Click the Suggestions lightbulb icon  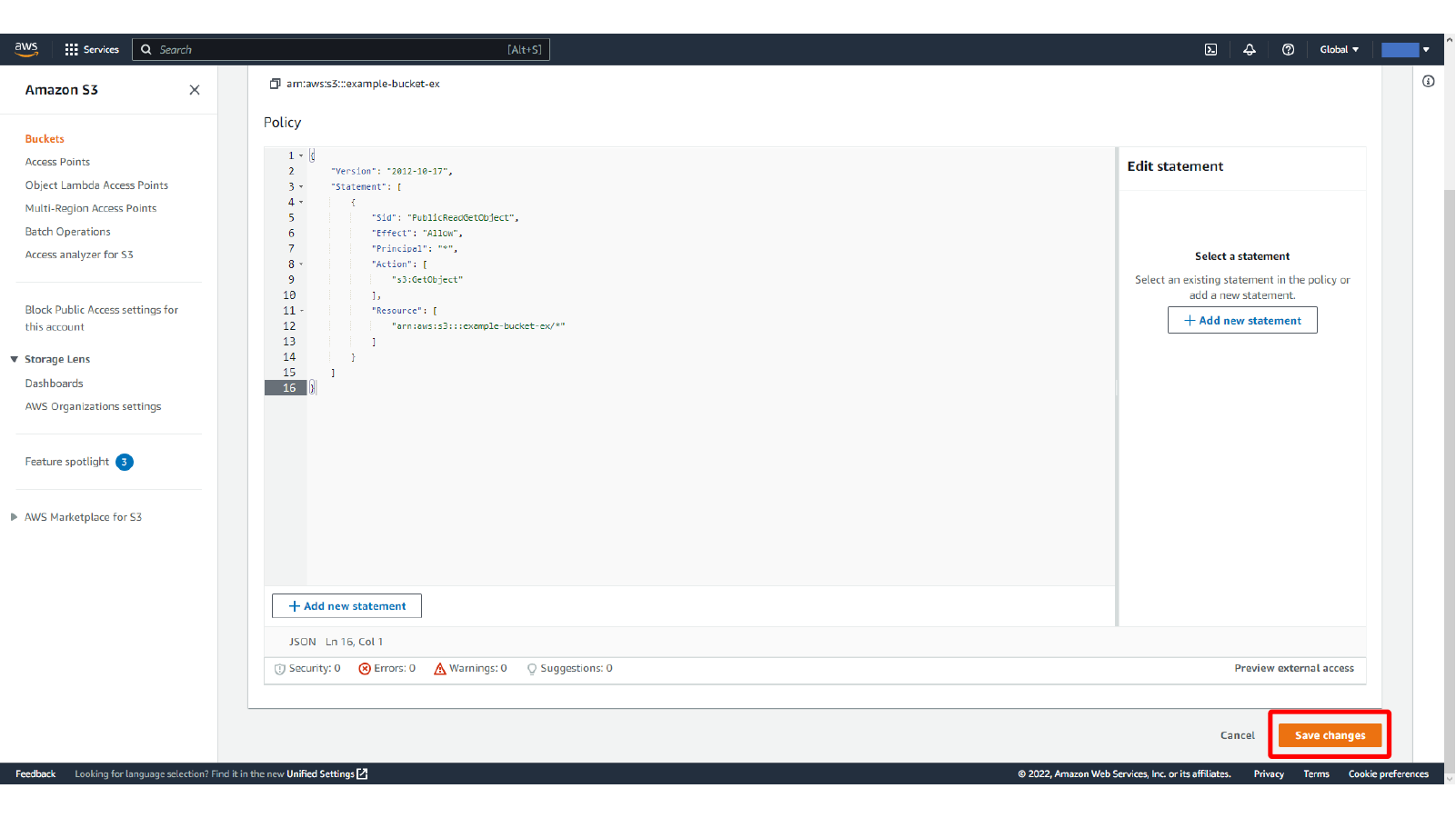tap(532, 669)
